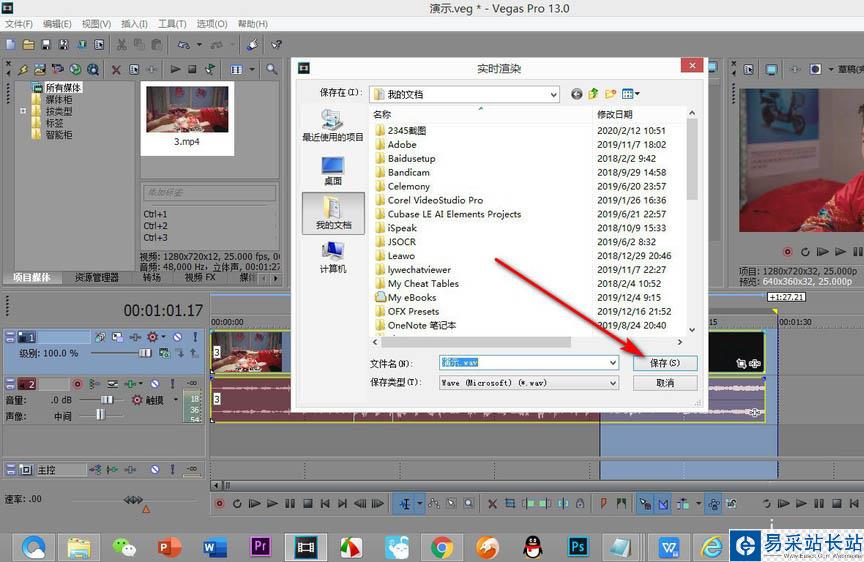Toggle solo on the 主控 bus track
This screenshot has height=562, width=864.
pos(172,469)
